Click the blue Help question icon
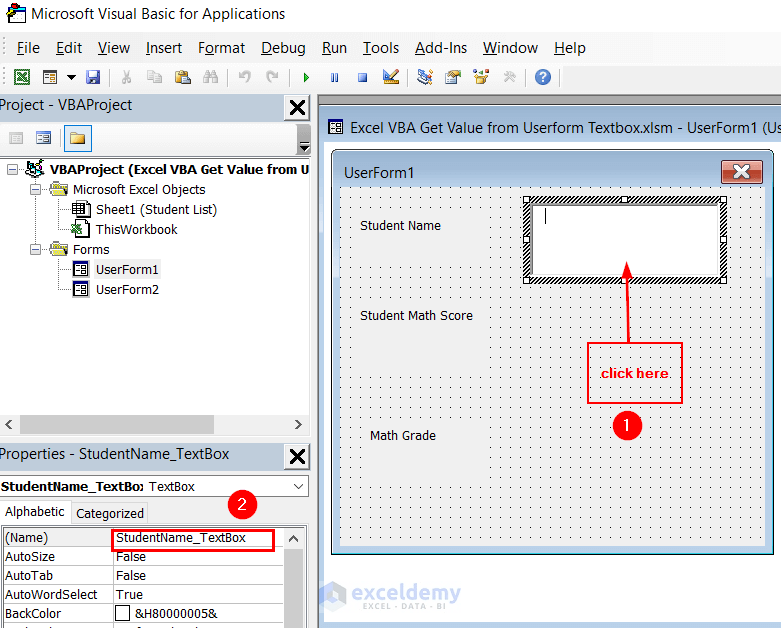Screen dimensions: 781x628 [542, 77]
